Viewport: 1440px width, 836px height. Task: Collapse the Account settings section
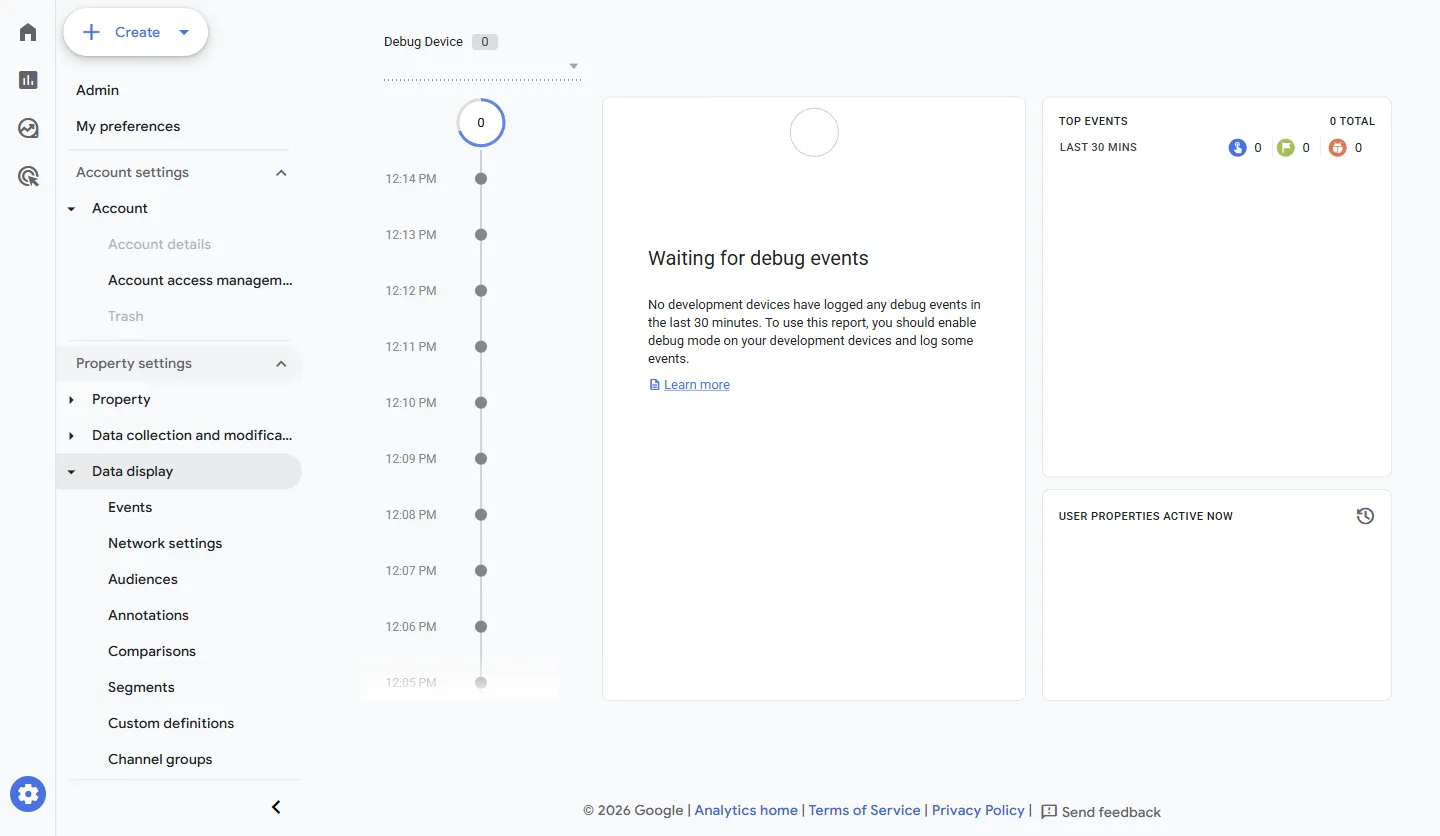coord(281,173)
